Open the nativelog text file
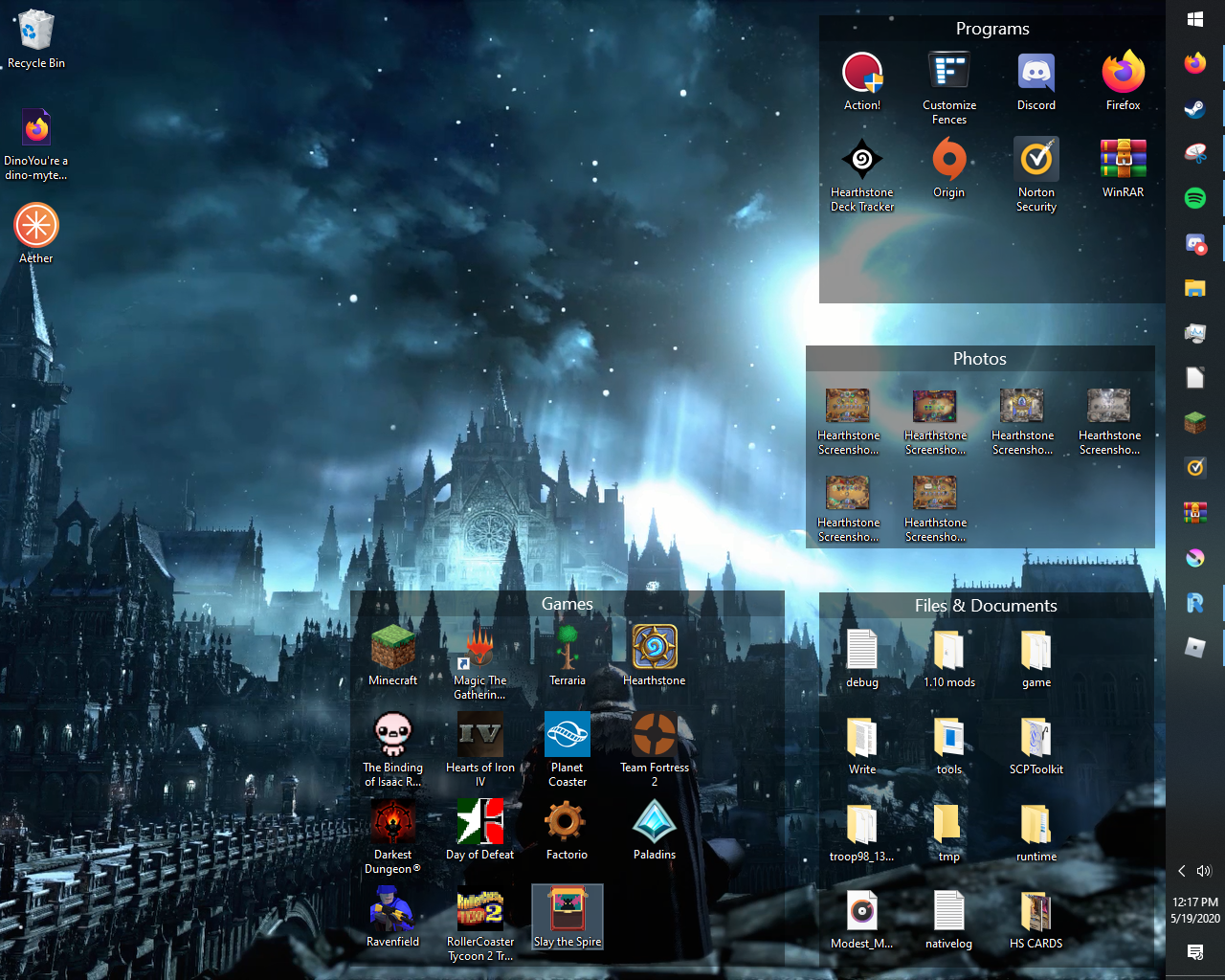This screenshot has width=1225, height=980. tap(949, 920)
